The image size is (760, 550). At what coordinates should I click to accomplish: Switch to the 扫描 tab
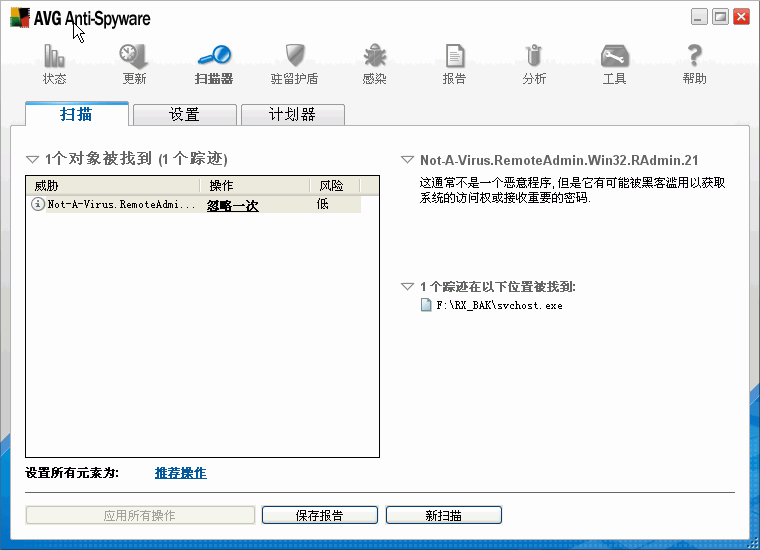[x=77, y=114]
